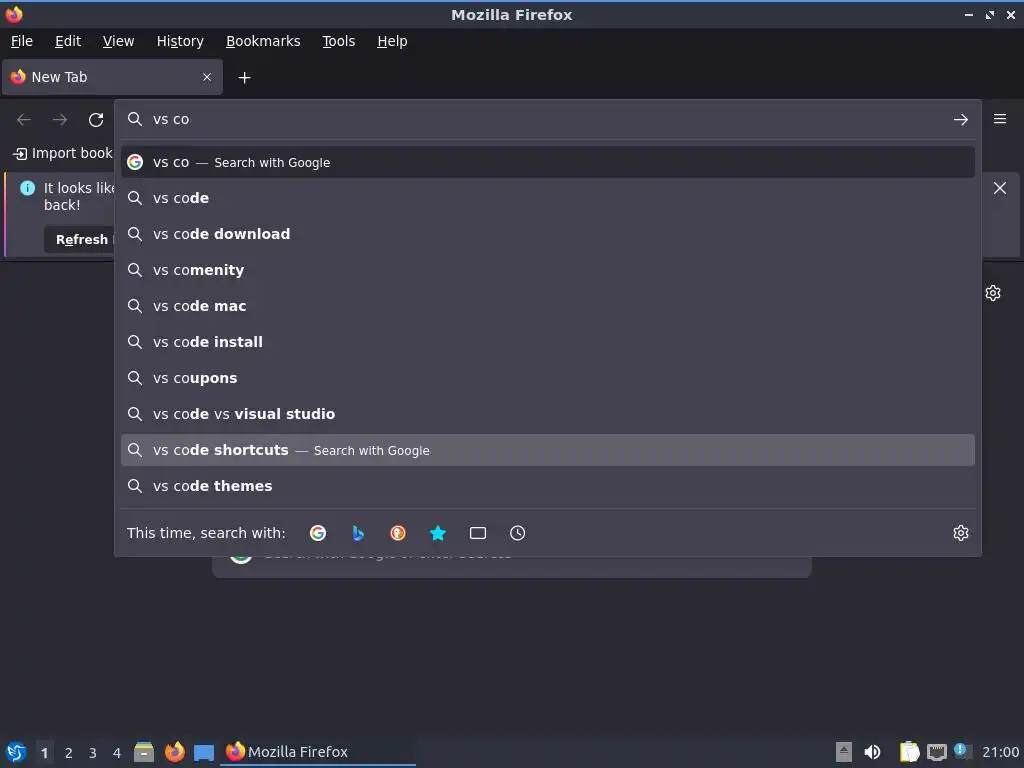Click the 21:00 clock in taskbar
1024x768 pixels.
(1000, 752)
